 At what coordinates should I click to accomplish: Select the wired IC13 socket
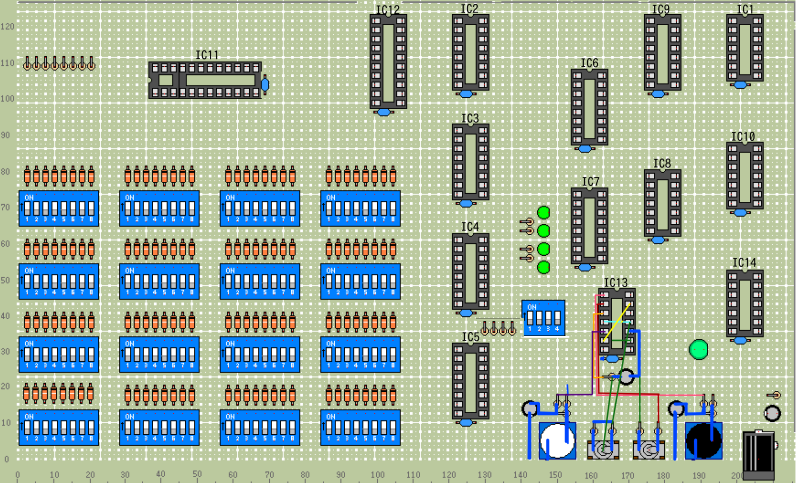617,322
